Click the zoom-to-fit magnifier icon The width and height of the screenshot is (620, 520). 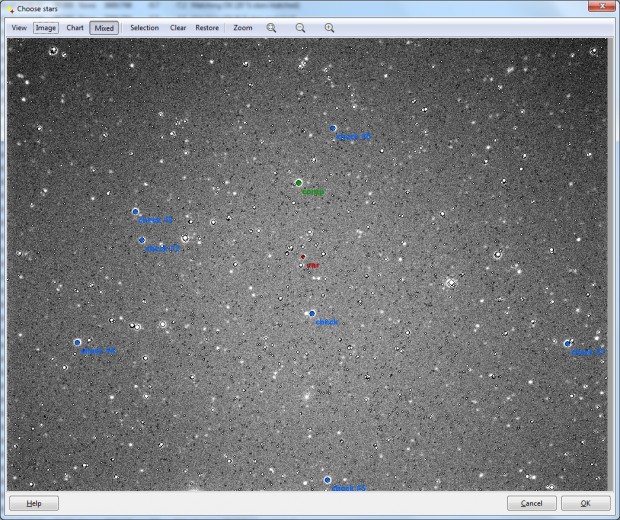(x=271, y=28)
